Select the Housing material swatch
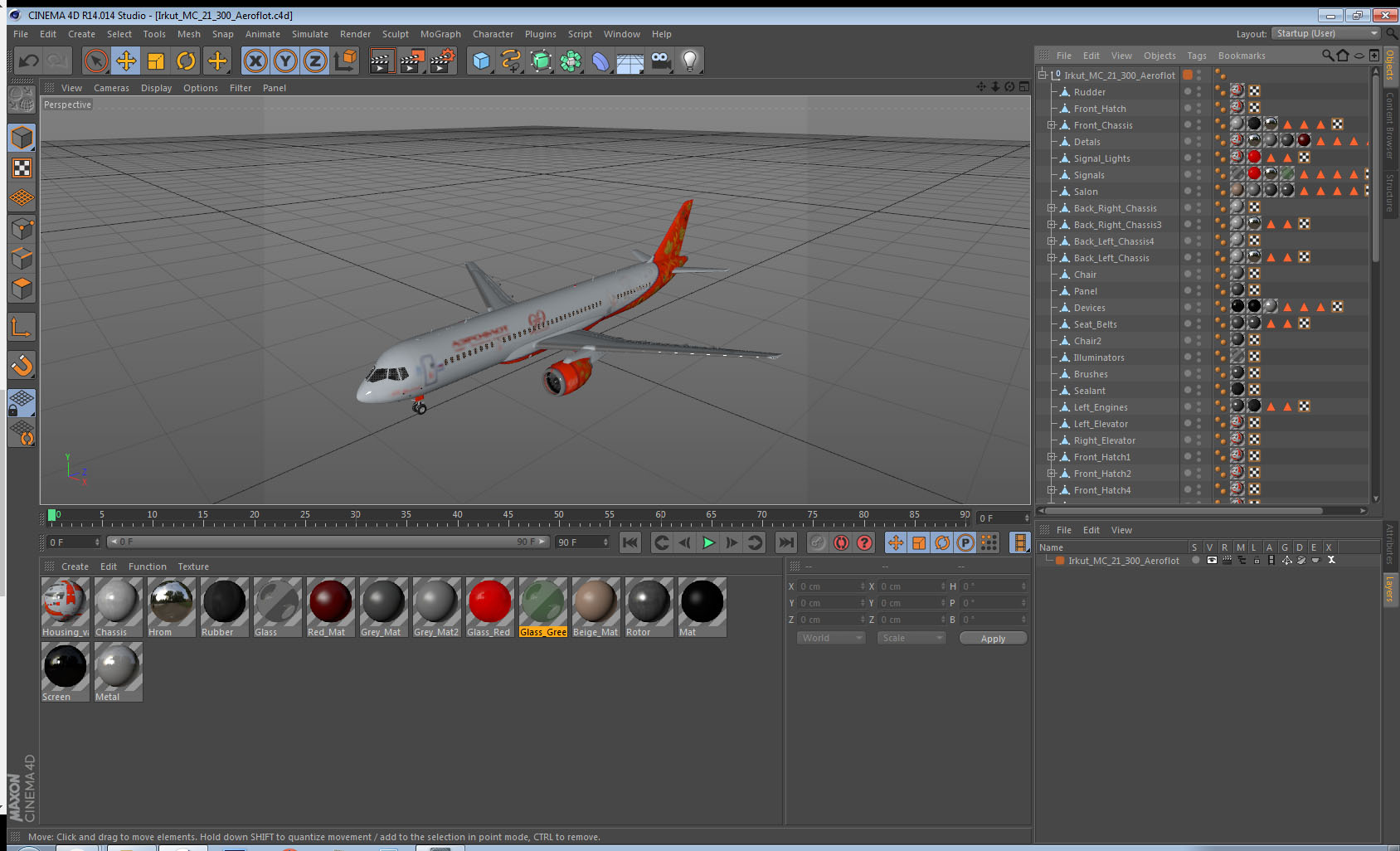The width and height of the screenshot is (1400, 851). (65, 608)
